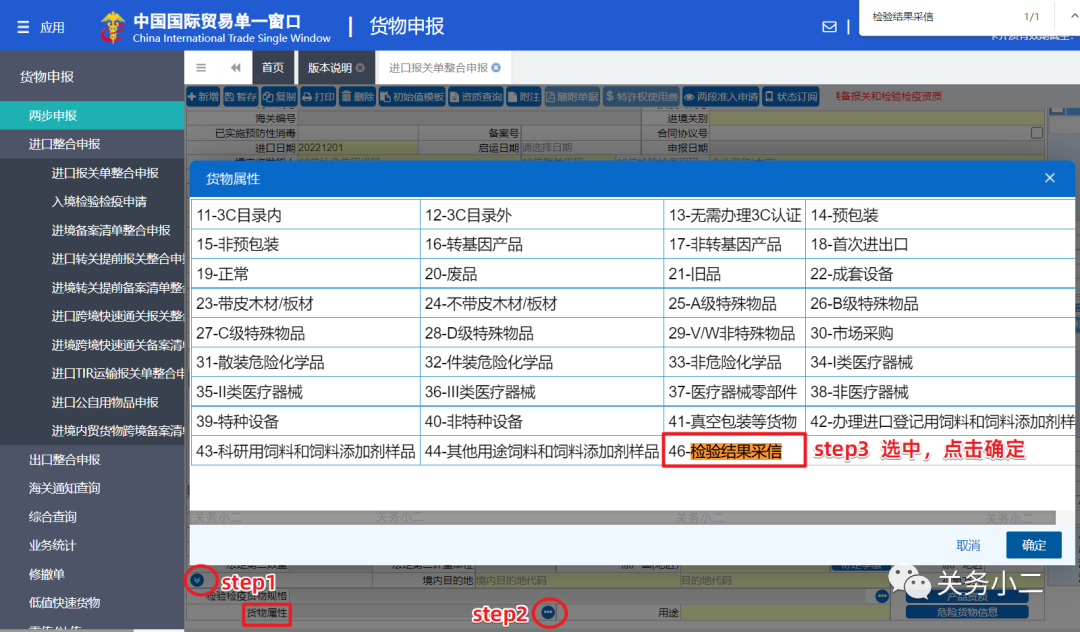Click the 货物申报 sidebar header
Screen dimensions: 1080x632
[47, 76]
